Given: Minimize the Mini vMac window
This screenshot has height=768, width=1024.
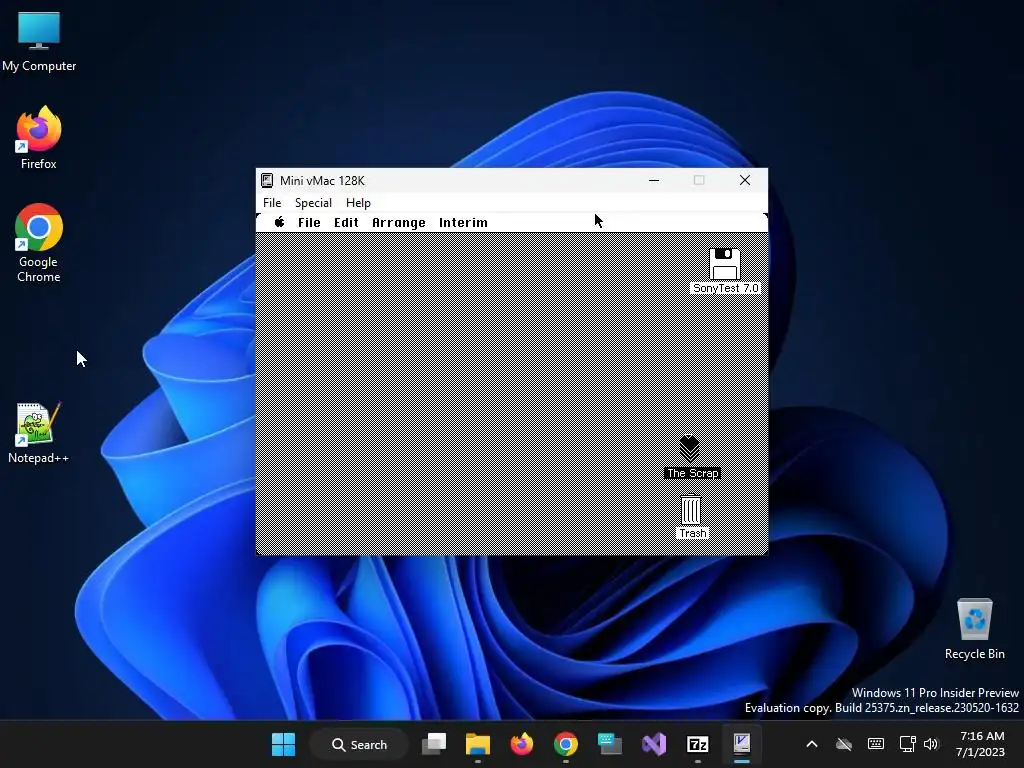Looking at the screenshot, I should pos(654,180).
